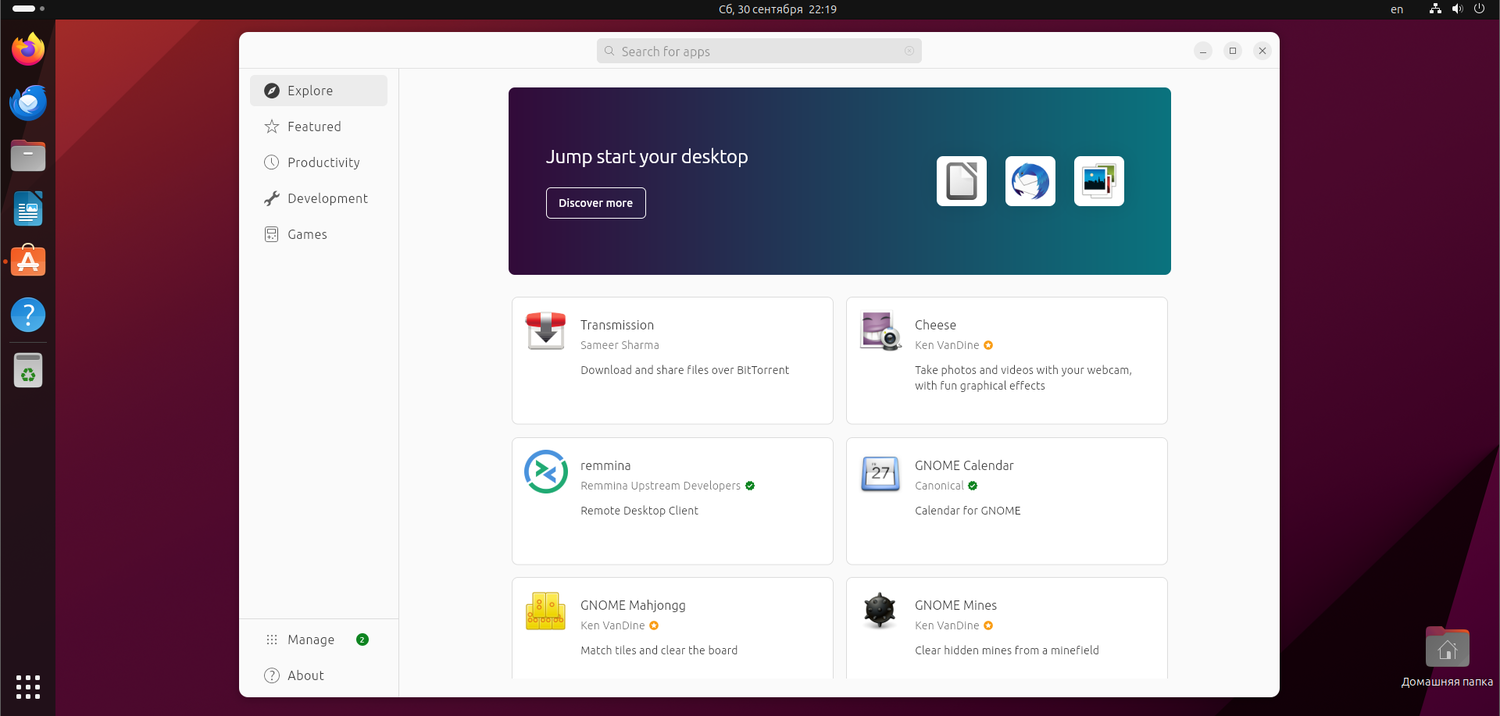1500x716 pixels.
Task: Click the Discover more button
Action: point(596,203)
